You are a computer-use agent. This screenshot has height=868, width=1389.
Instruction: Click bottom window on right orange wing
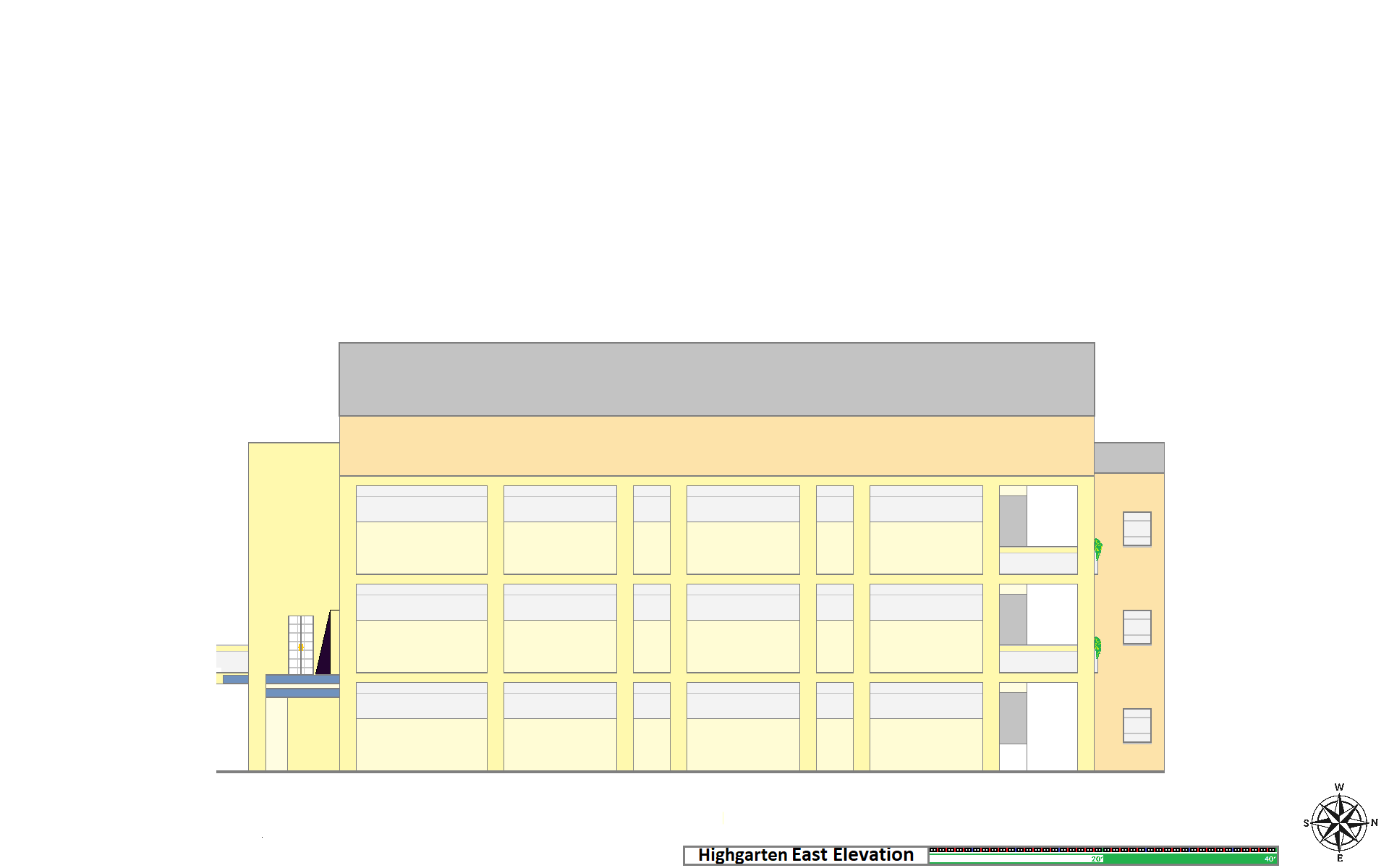(x=1137, y=726)
